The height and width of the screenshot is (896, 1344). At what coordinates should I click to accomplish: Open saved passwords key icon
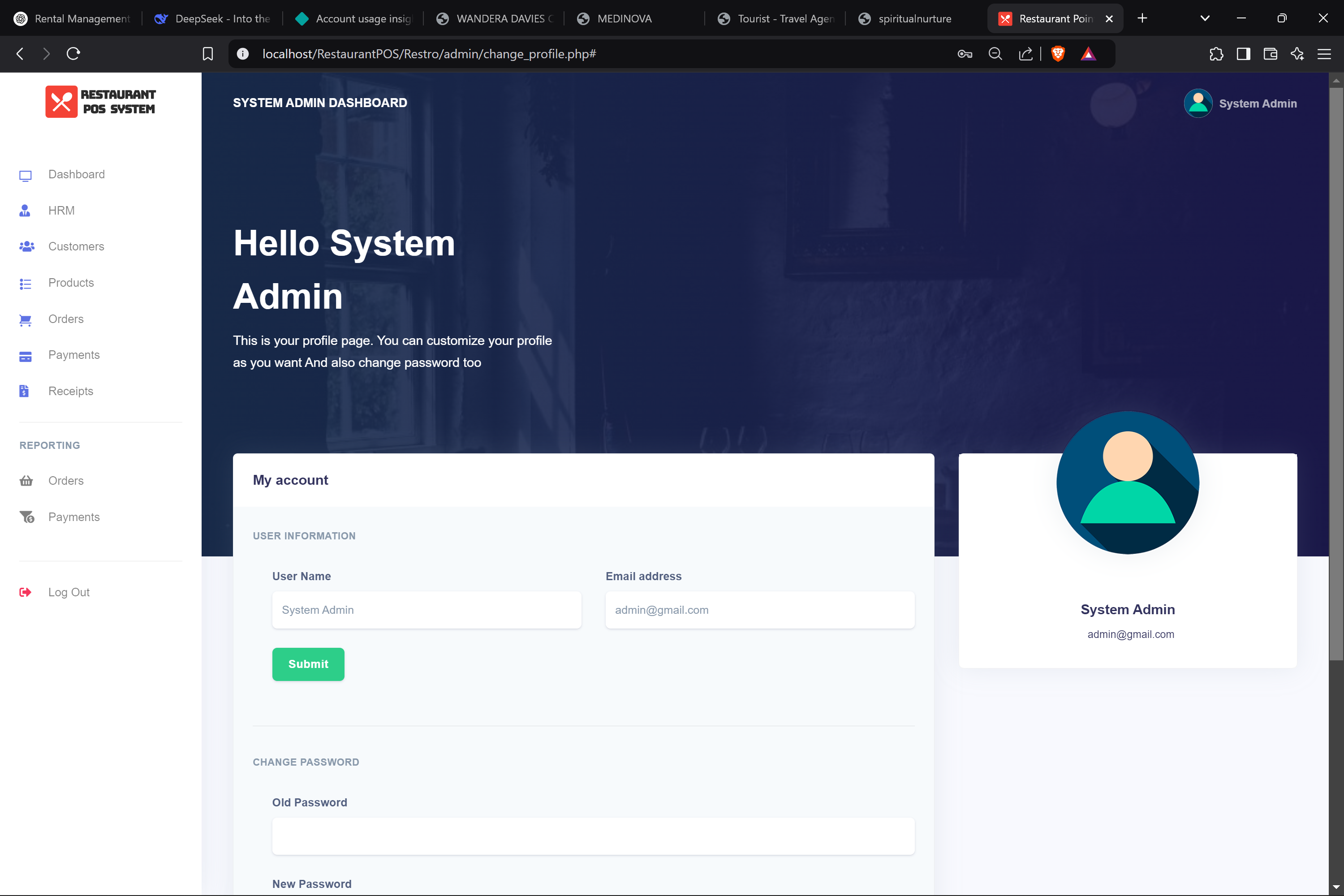pyautogui.click(x=965, y=54)
